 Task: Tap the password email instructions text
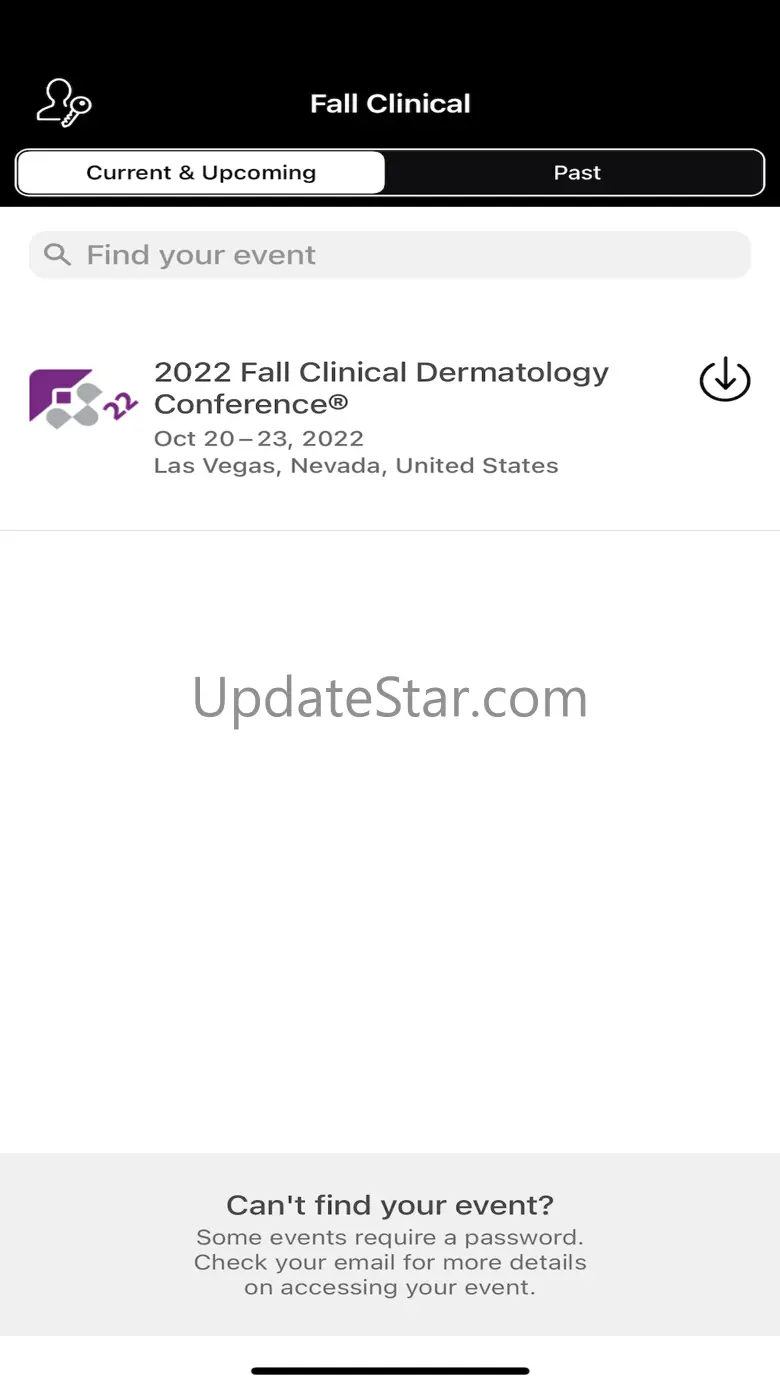tap(390, 1262)
